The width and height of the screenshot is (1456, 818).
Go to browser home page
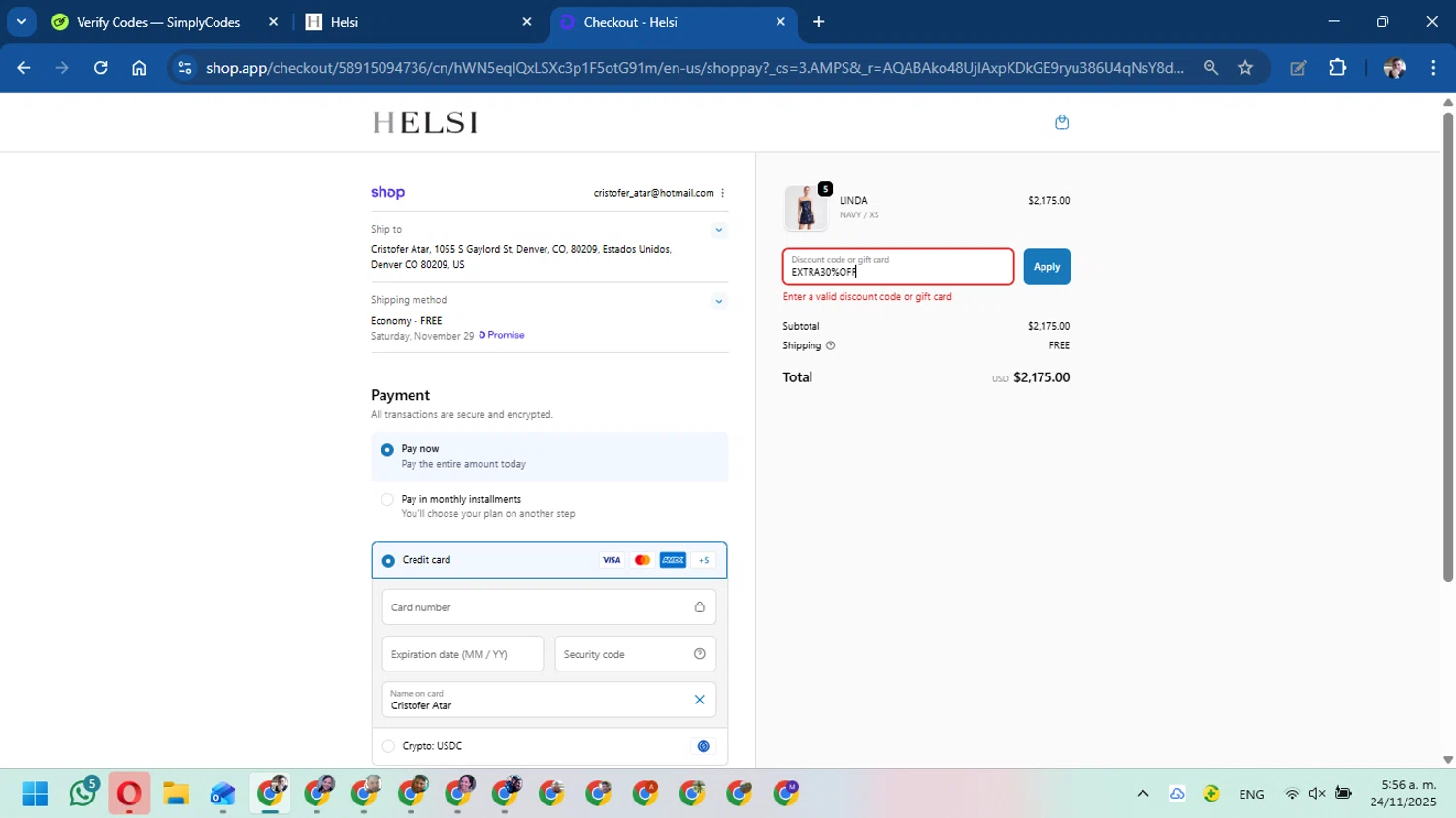click(139, 68)
